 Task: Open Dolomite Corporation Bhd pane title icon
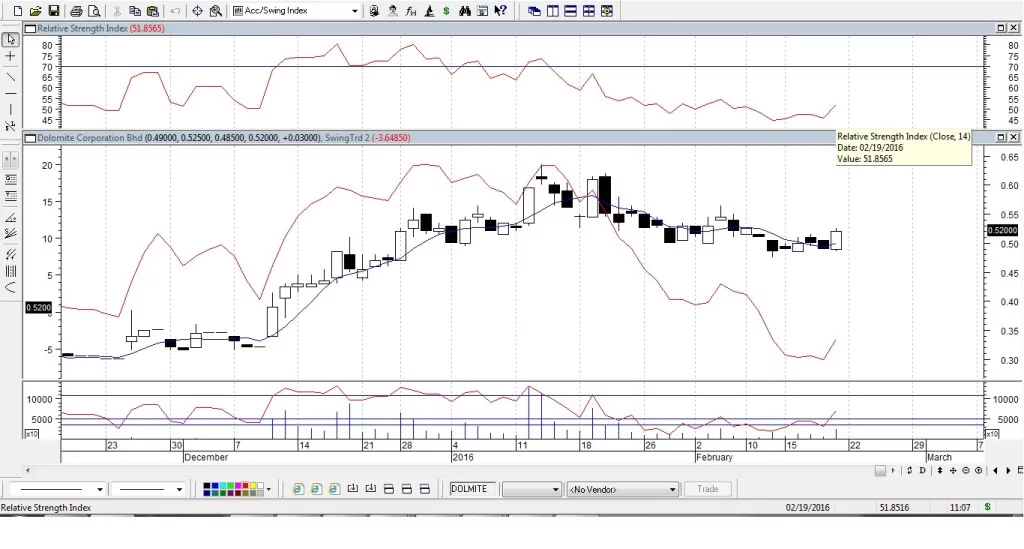tap(30, 138)
